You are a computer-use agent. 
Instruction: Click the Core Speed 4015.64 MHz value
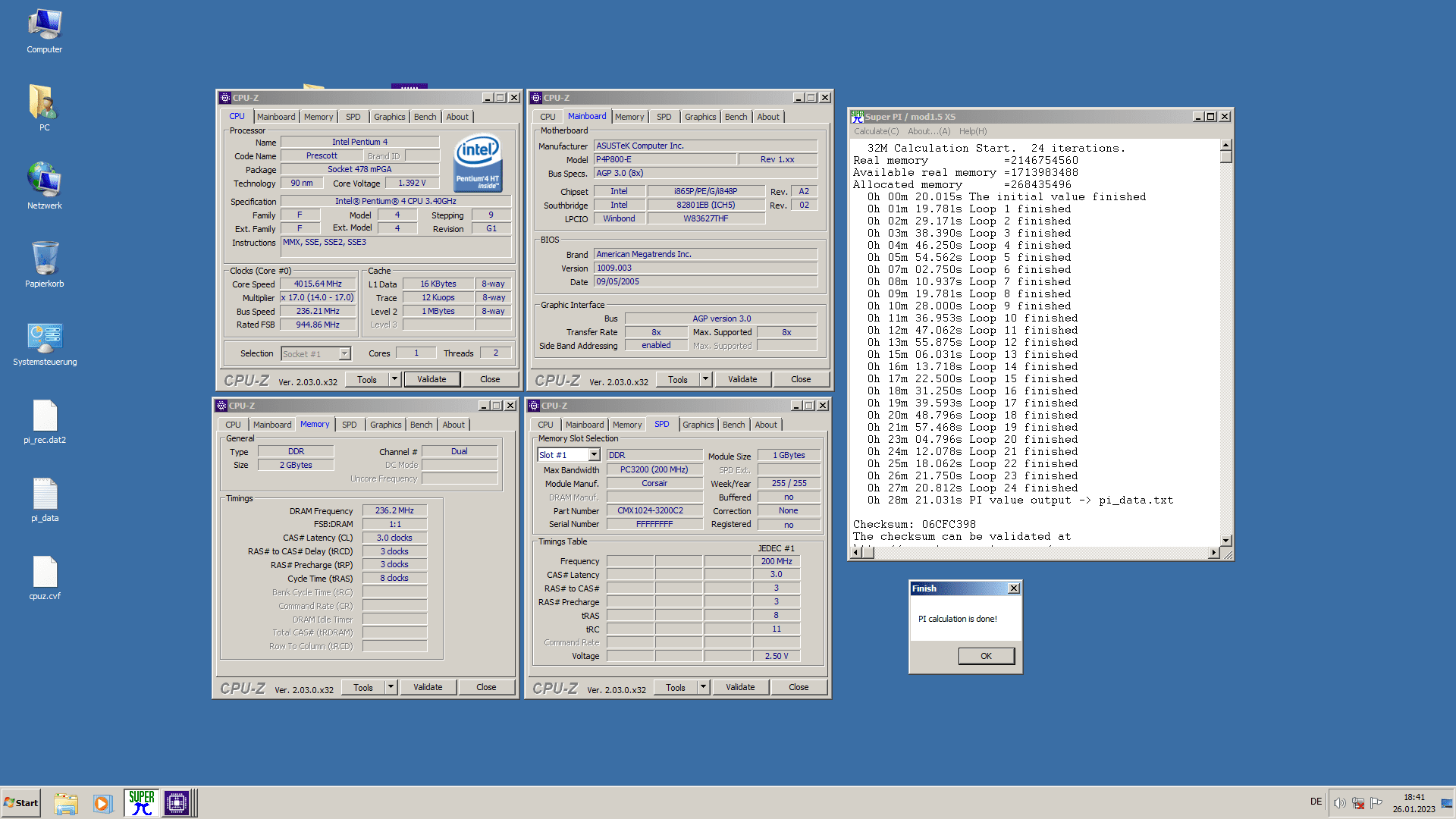(318, 284)
